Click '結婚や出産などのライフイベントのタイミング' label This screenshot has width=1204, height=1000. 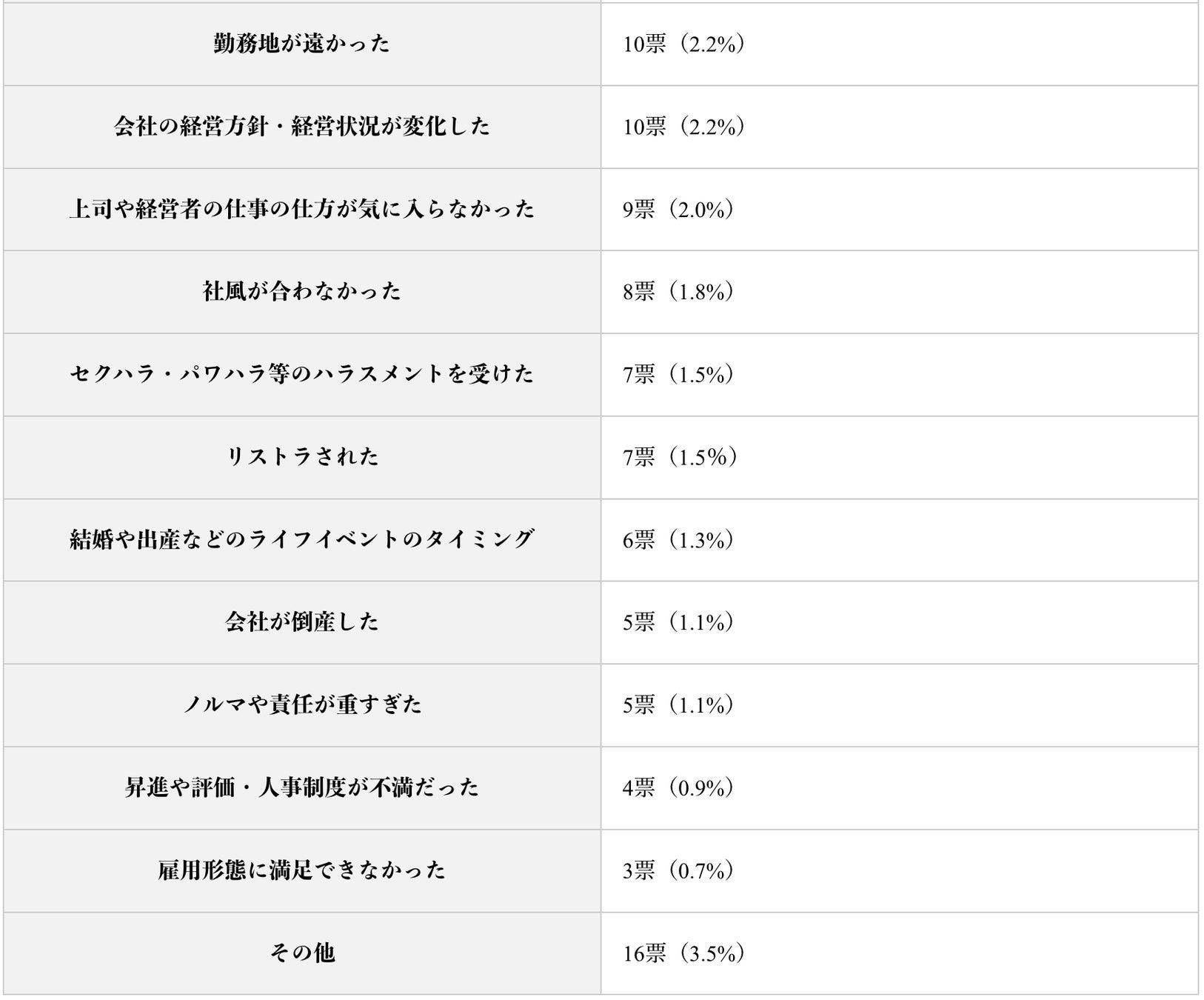click(301, 540)
